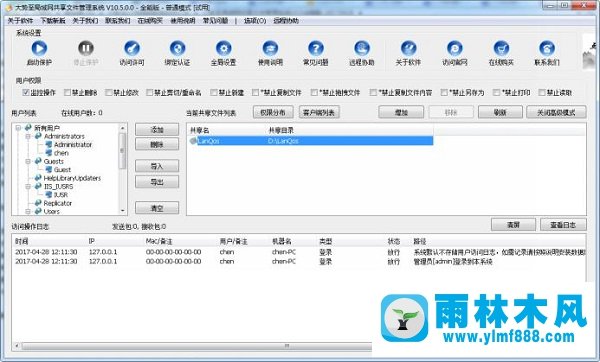600x362 pixels.
Task: Click the 访问许可 key icon
Action: [x=132, y=48]
